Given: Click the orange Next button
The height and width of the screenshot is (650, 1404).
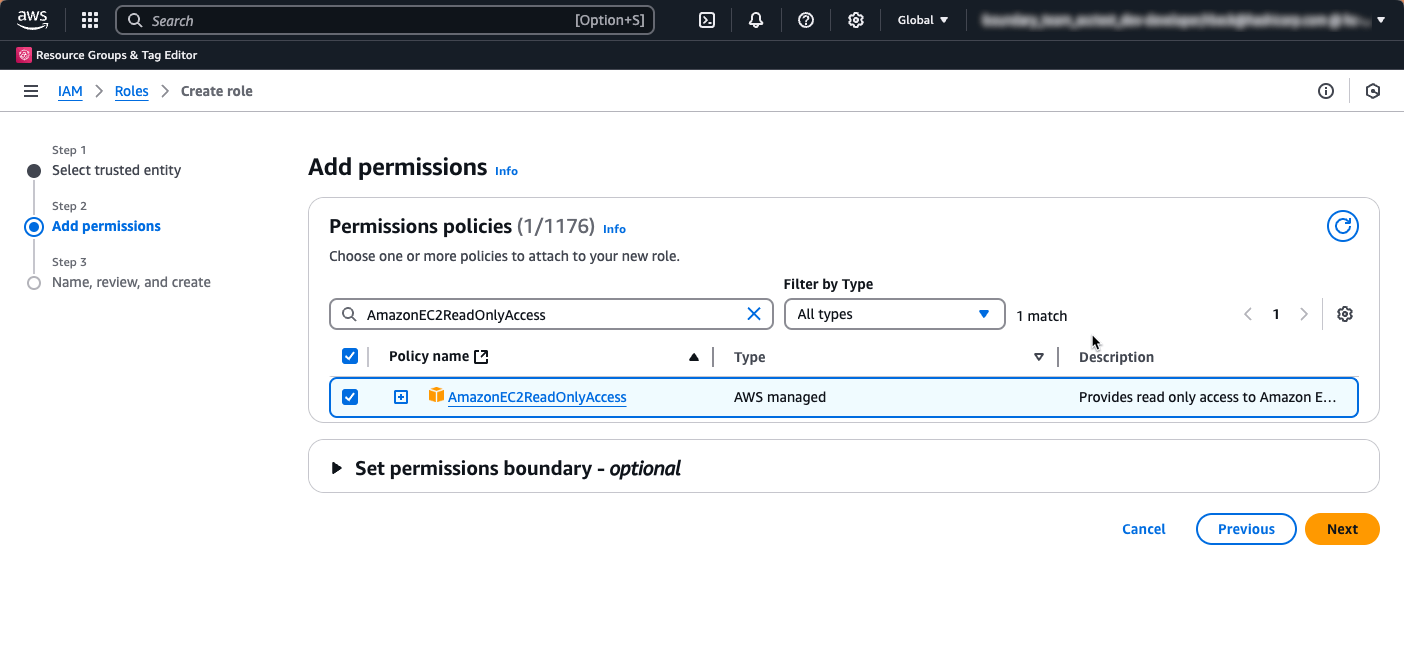Looking at the screenshot, I should pos(1342,529).
